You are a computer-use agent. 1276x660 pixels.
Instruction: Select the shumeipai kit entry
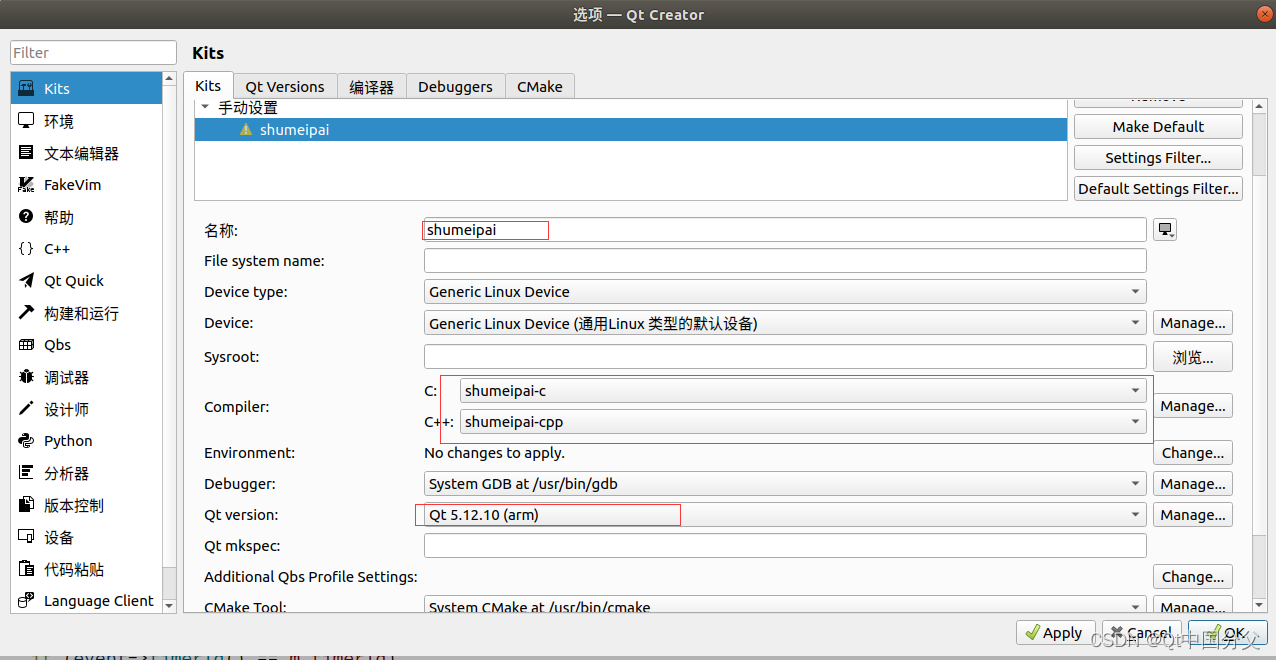pos(295,129)
